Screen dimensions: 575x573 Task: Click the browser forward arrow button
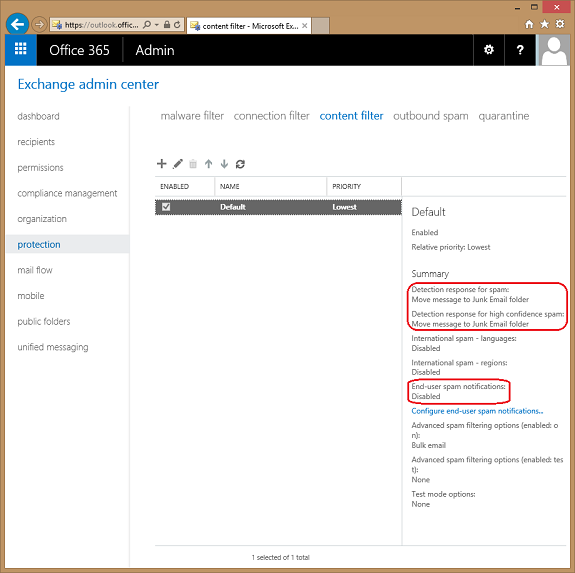click(39, 25)
